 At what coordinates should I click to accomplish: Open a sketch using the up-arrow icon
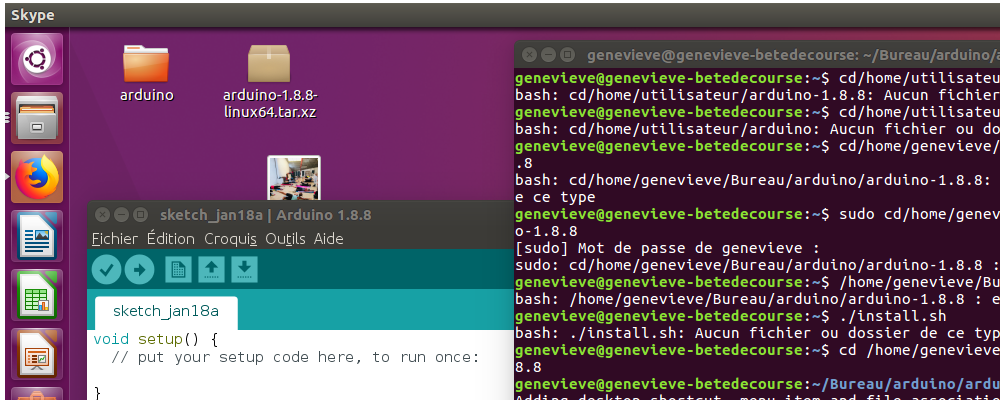(211, 269)
